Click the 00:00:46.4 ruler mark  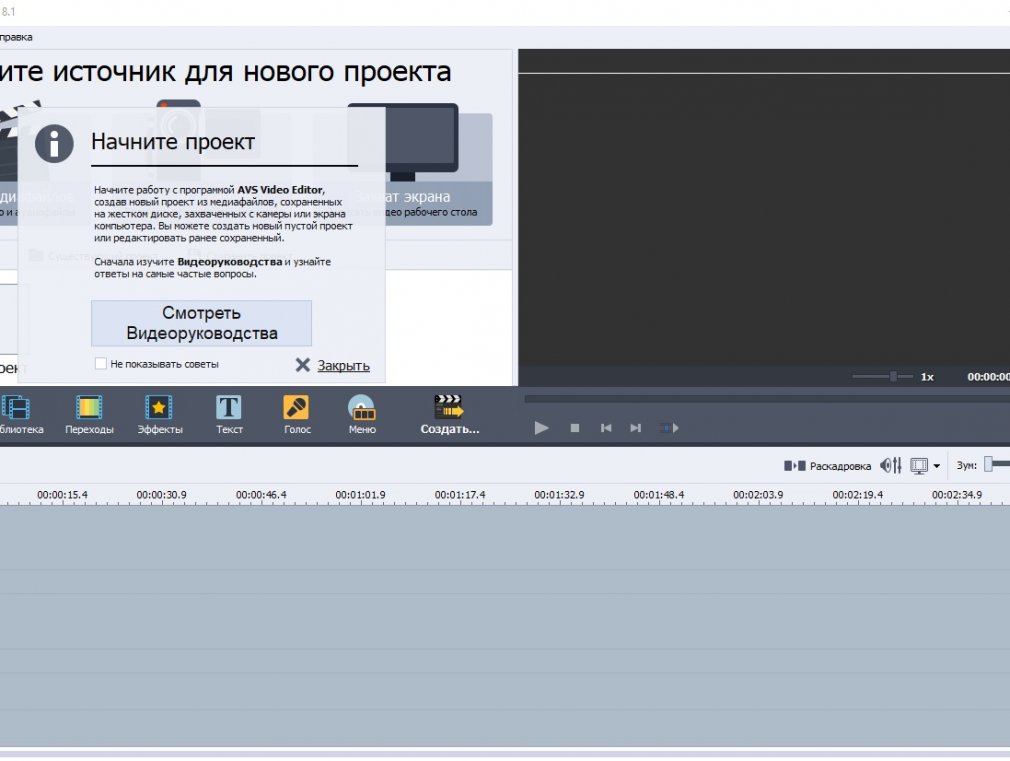click(261, 495)
